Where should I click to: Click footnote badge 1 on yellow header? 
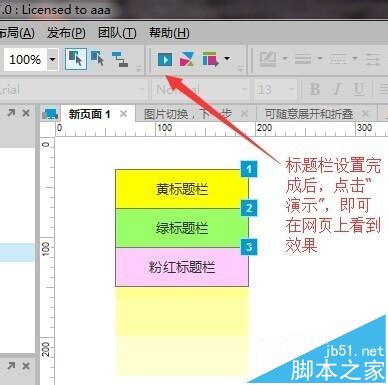pos(249,169)
